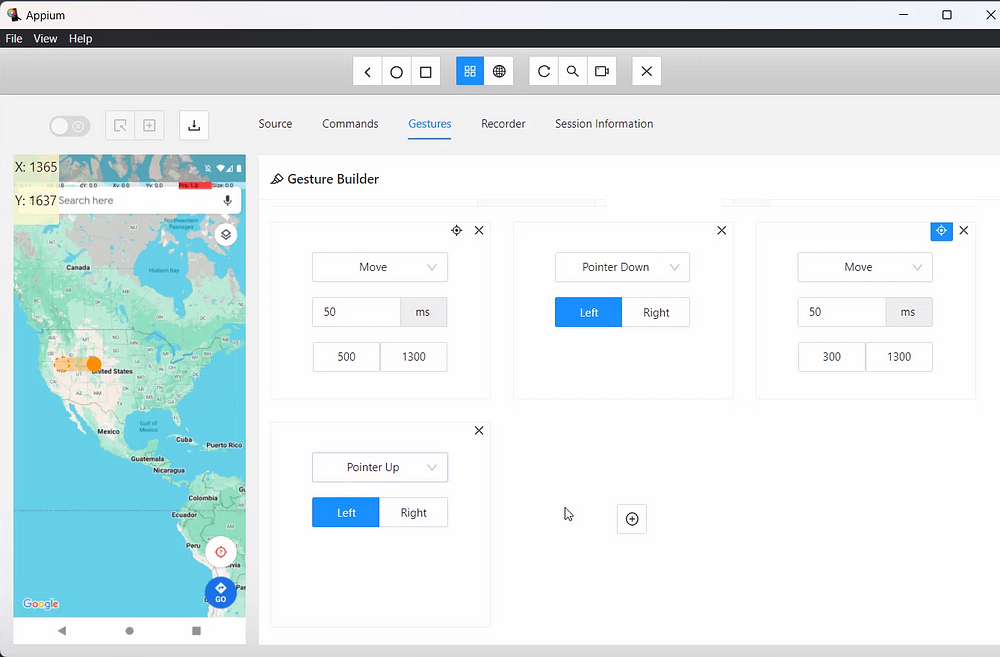Click Android home dot in screenshot
1000x657 pixels.
tap(129, 631)
